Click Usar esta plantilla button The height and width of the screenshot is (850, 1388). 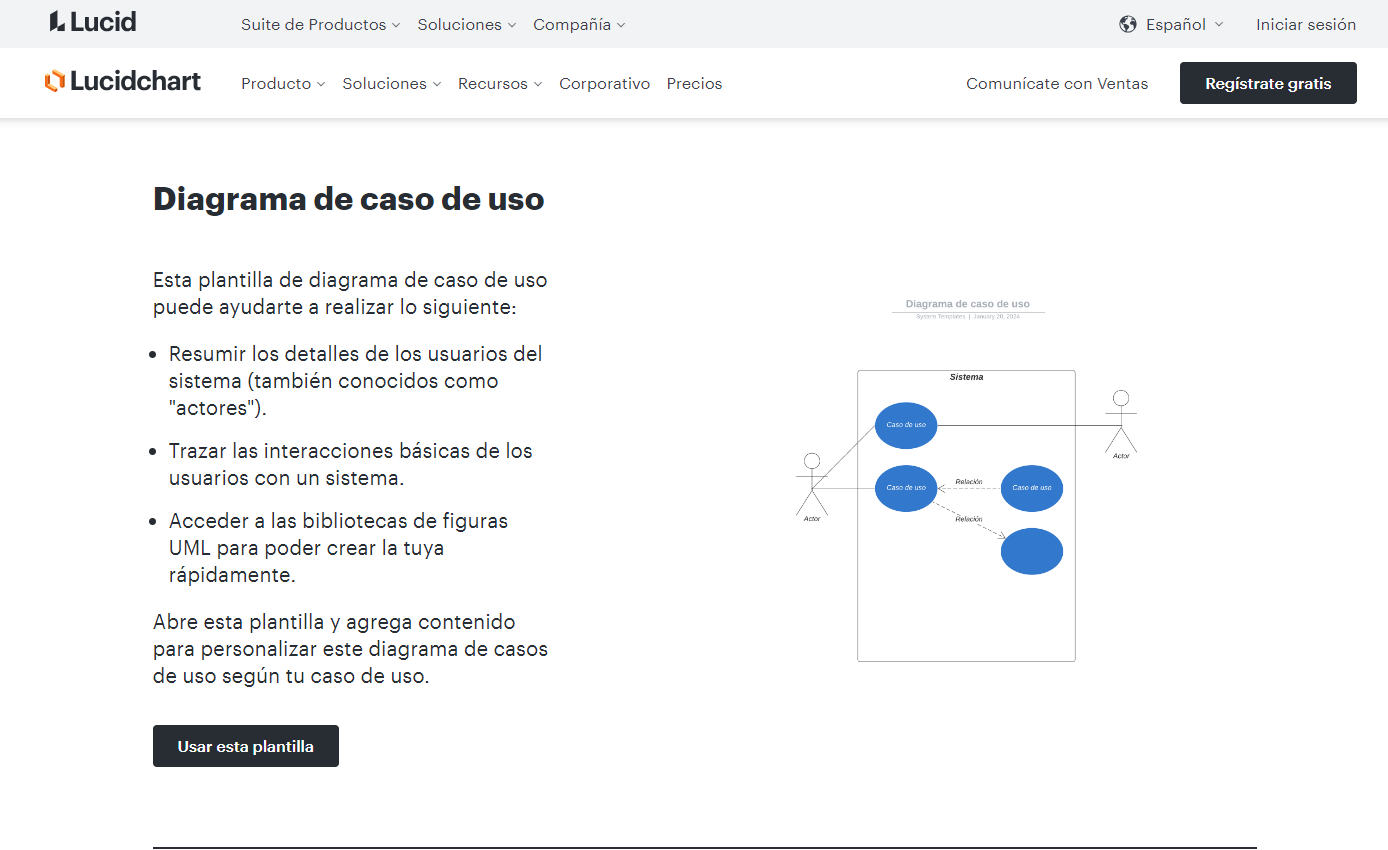tap(246, 746)
